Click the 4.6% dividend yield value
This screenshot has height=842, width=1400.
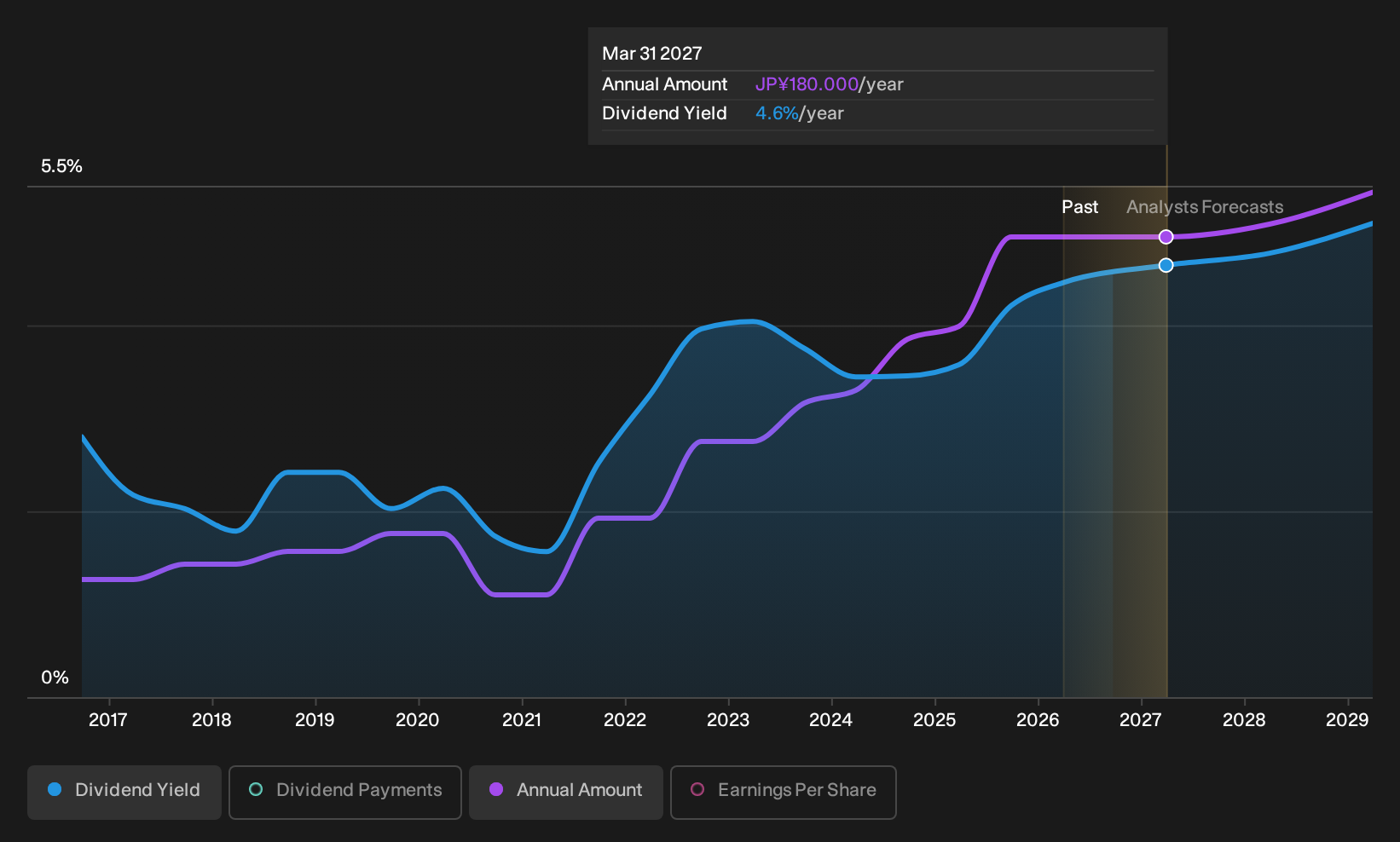pyautogui.click(x=777, y=113)
